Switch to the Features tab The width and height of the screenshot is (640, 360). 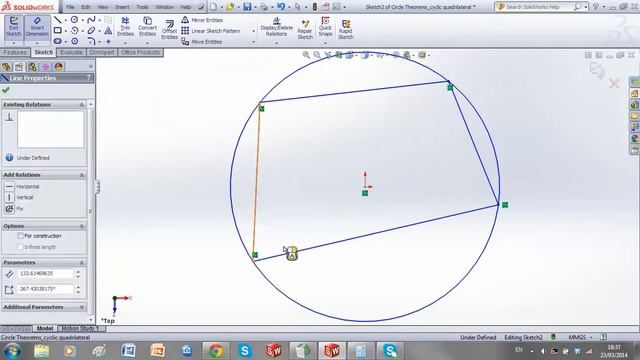point(15,52)
